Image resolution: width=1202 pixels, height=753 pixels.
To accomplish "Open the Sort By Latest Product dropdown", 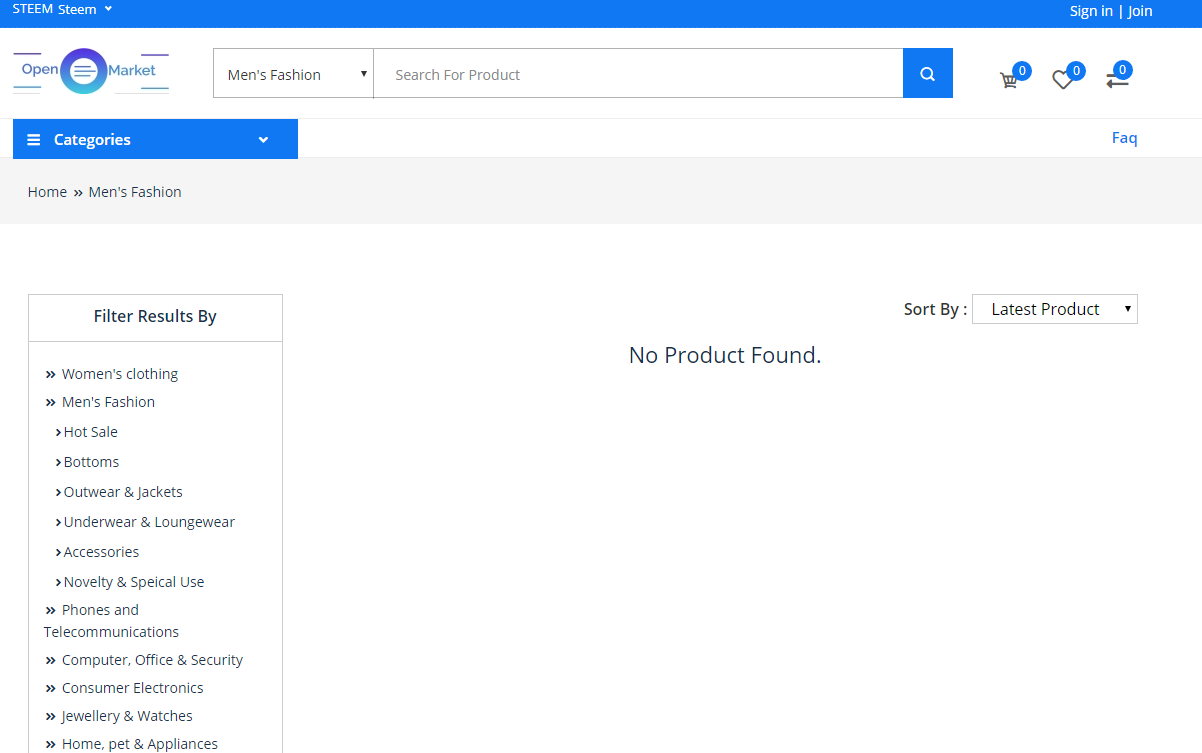I will [1054, 309].
